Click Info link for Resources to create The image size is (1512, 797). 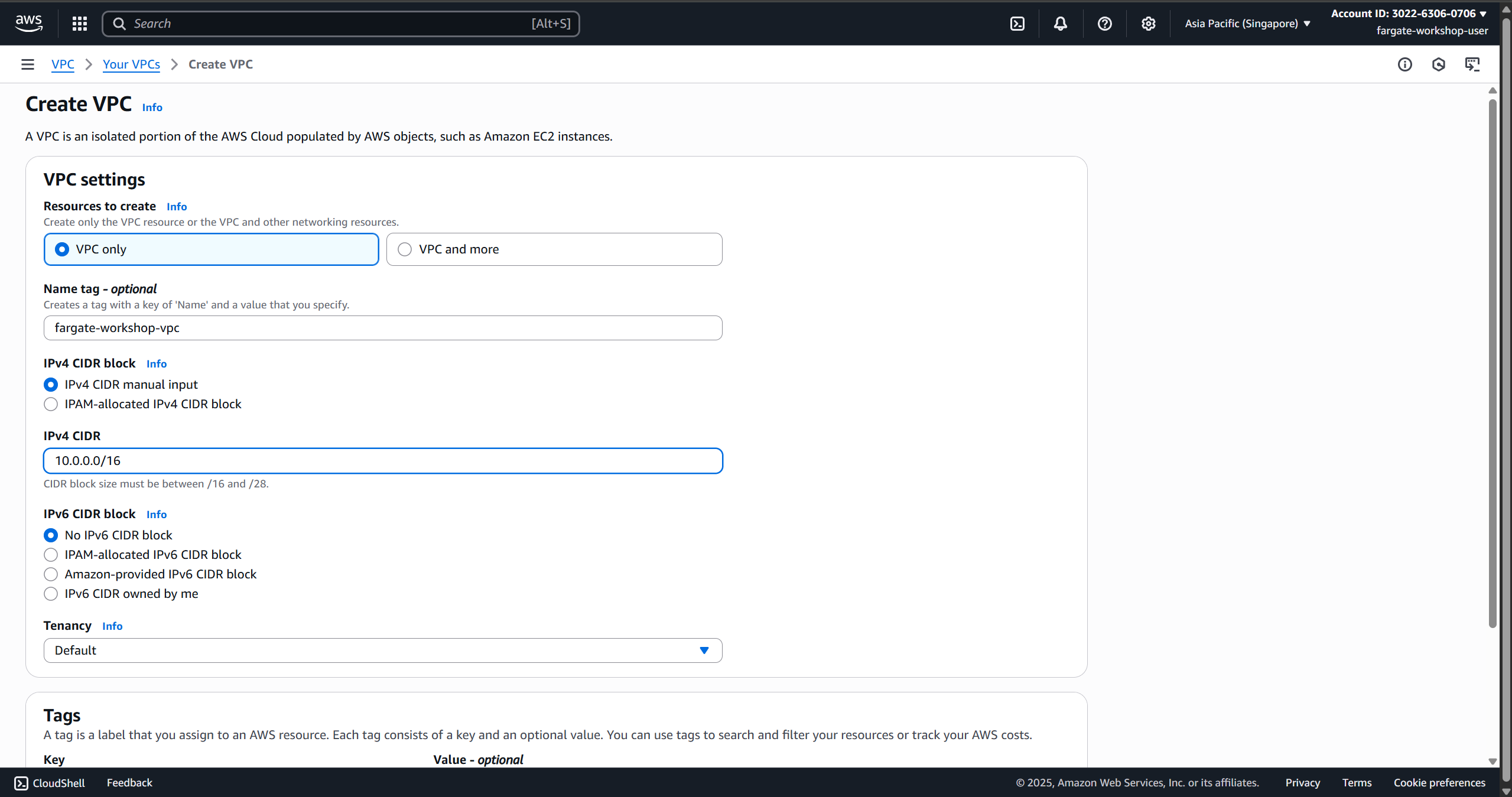pos(177,207)
